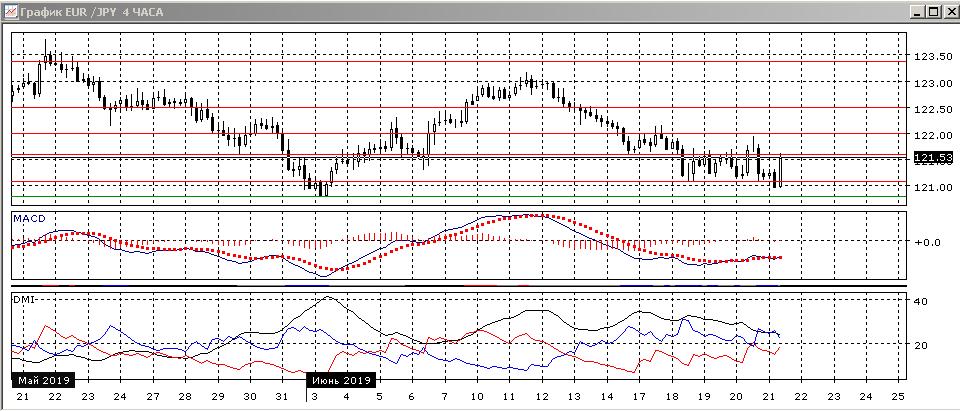The image size is (960, 411).
Task: Click the DMI indicator label
Action: (23, 298)
